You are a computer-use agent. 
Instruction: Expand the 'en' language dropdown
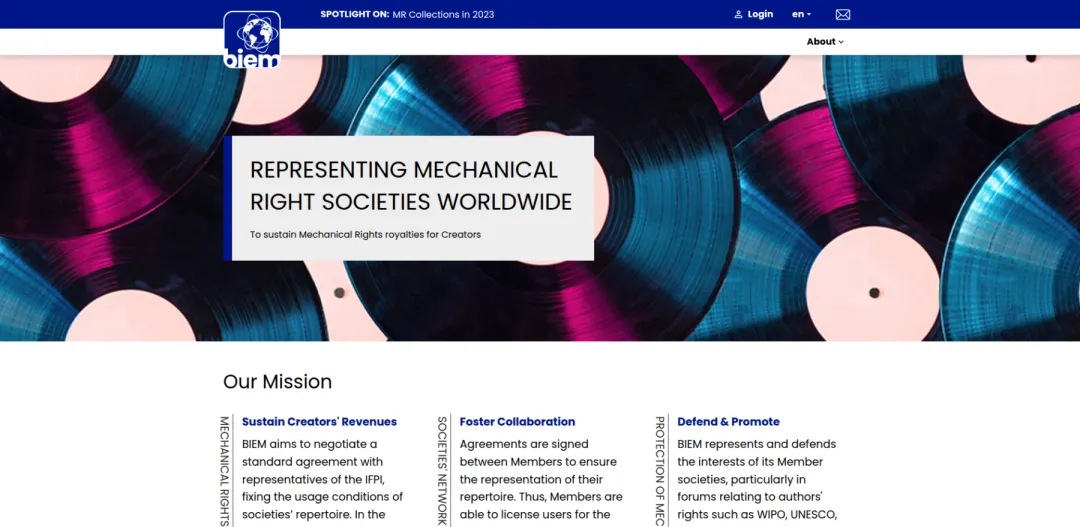[801, 15]
